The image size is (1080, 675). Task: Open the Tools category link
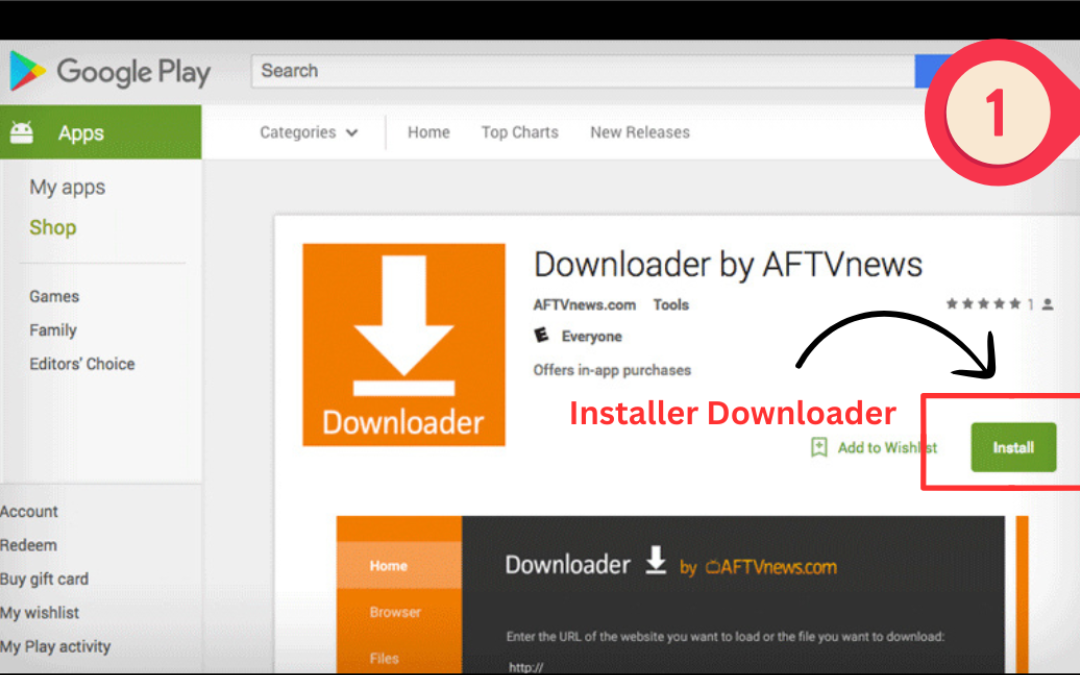(x=671, y=305)
